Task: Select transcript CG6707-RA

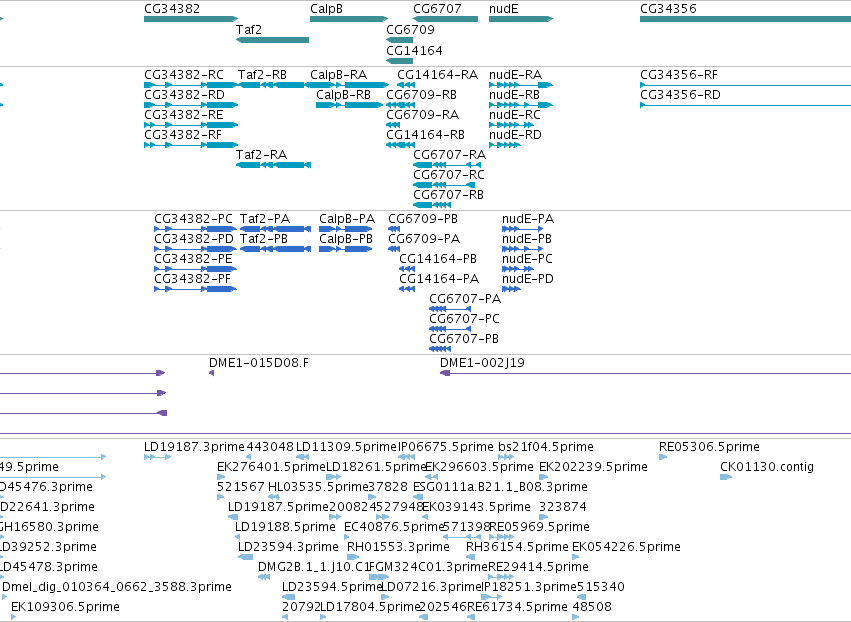Action: click(x=449, y=155)
